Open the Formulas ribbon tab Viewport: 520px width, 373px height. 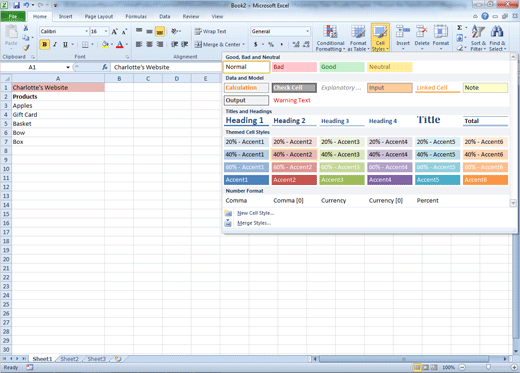pos(136,16)
